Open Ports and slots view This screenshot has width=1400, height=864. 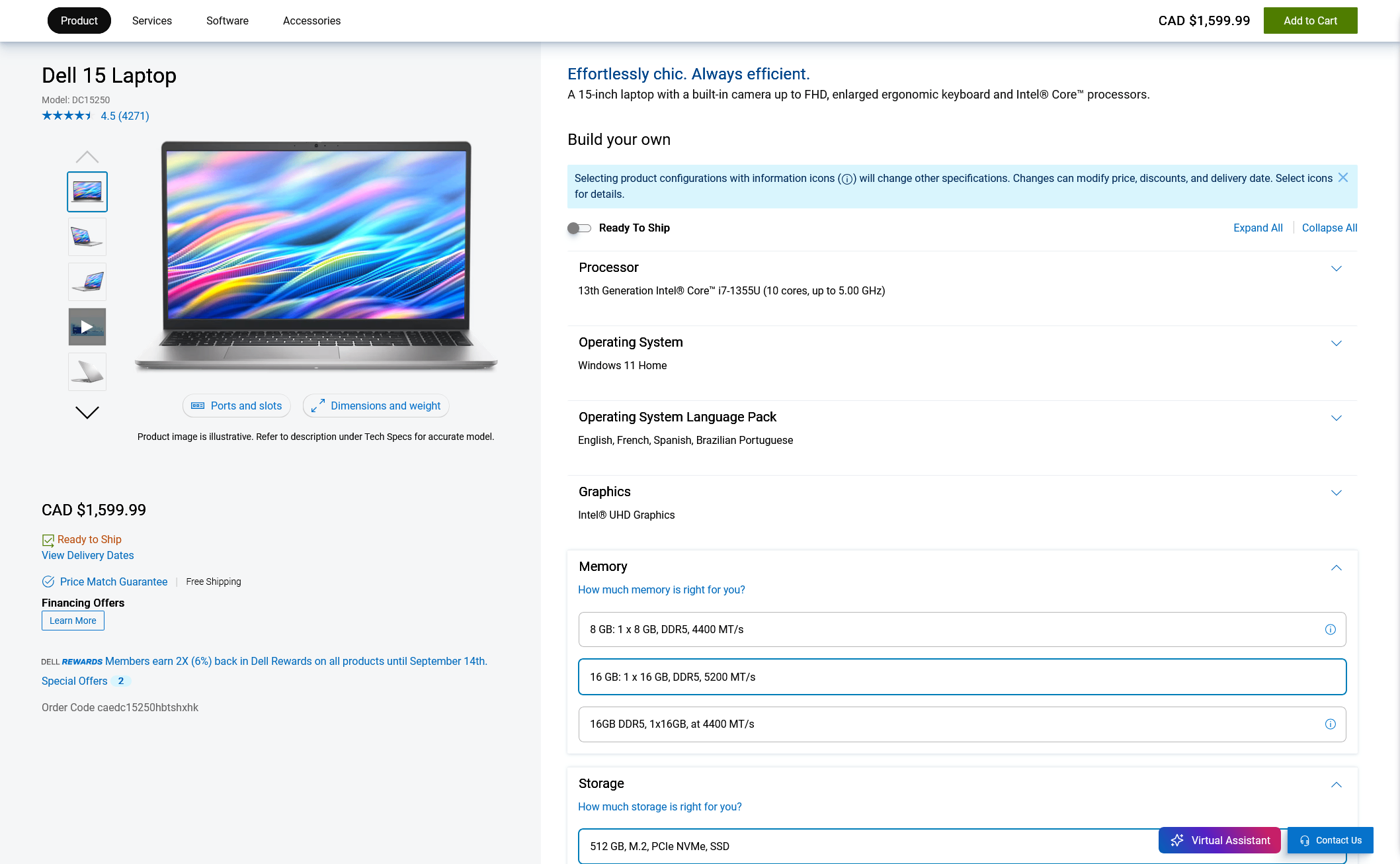pos(237,406)
